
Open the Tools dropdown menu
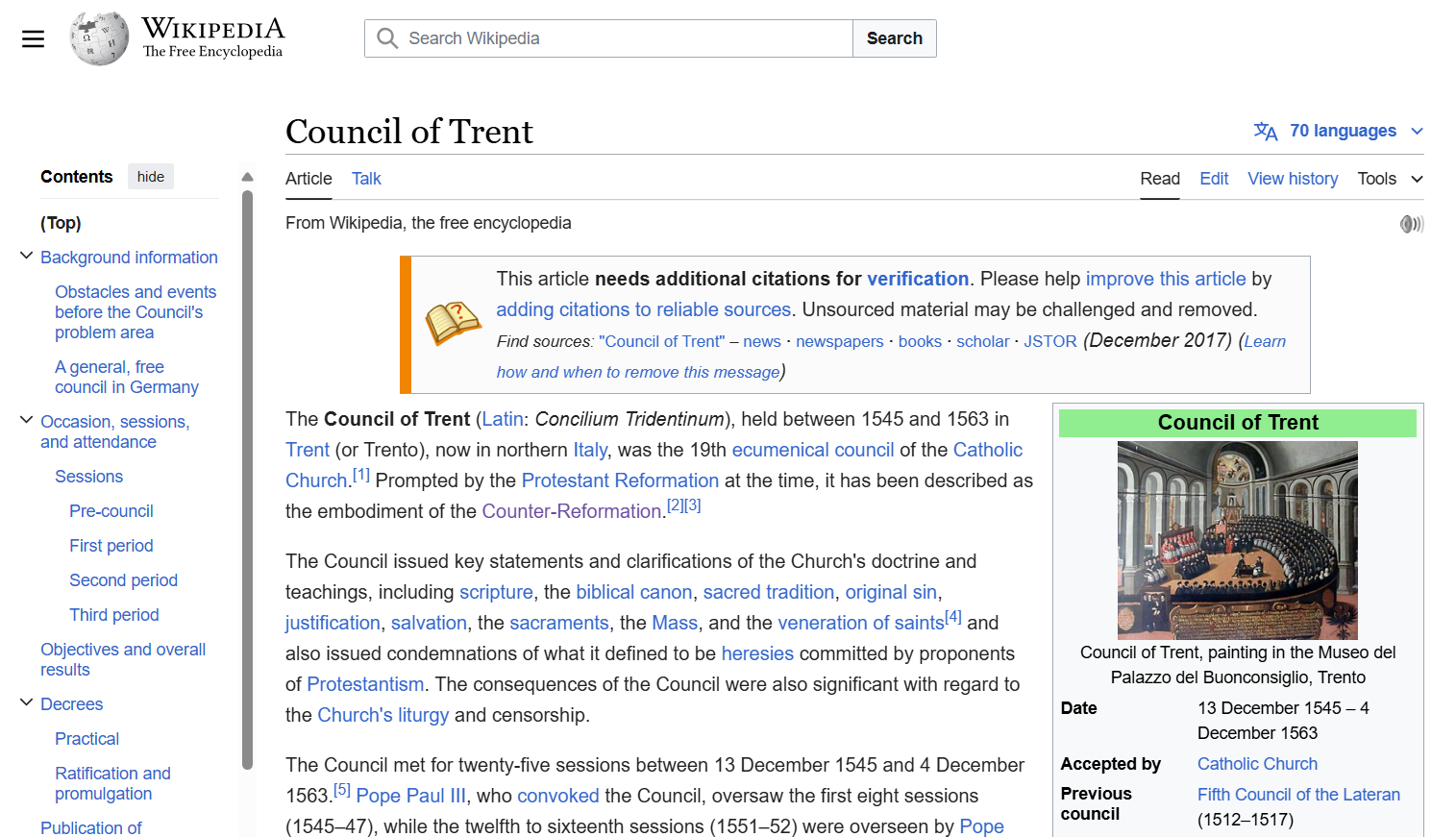(x=1390, y=179)
